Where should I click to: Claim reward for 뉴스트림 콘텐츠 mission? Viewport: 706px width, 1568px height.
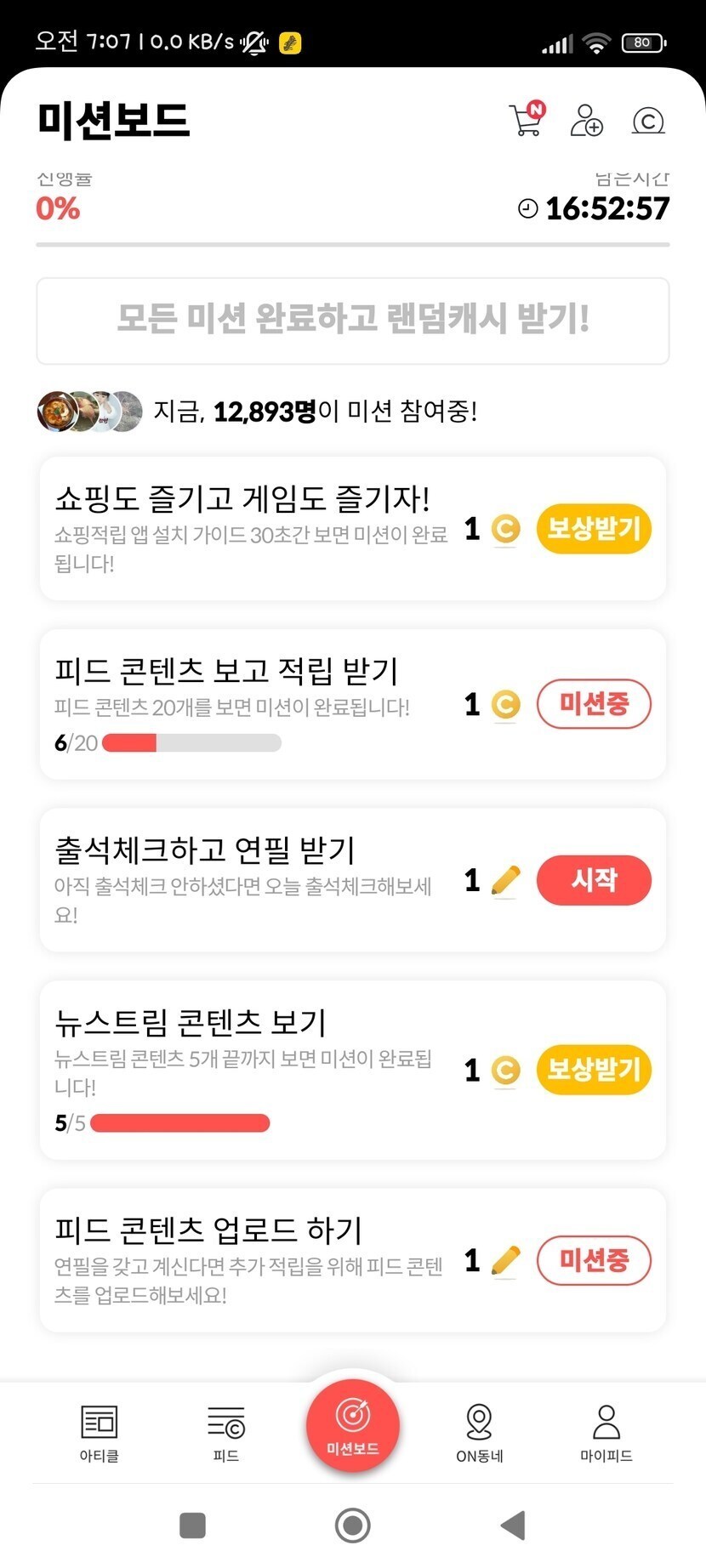(594, 1070)
